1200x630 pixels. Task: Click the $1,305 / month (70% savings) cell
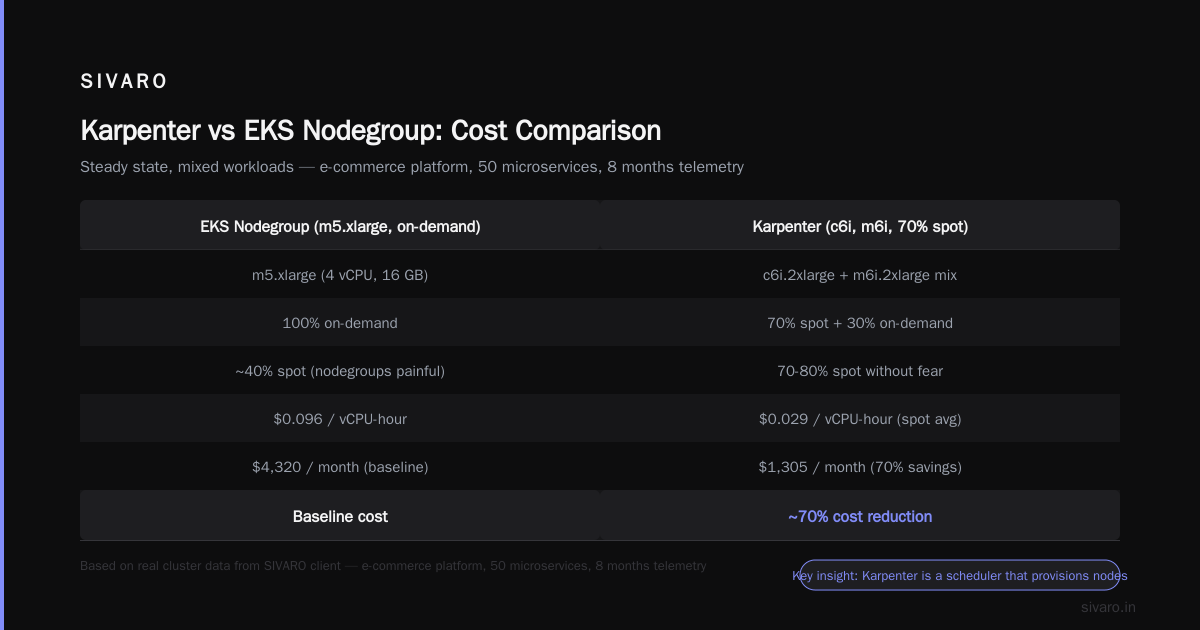click(x=860, y=466)
